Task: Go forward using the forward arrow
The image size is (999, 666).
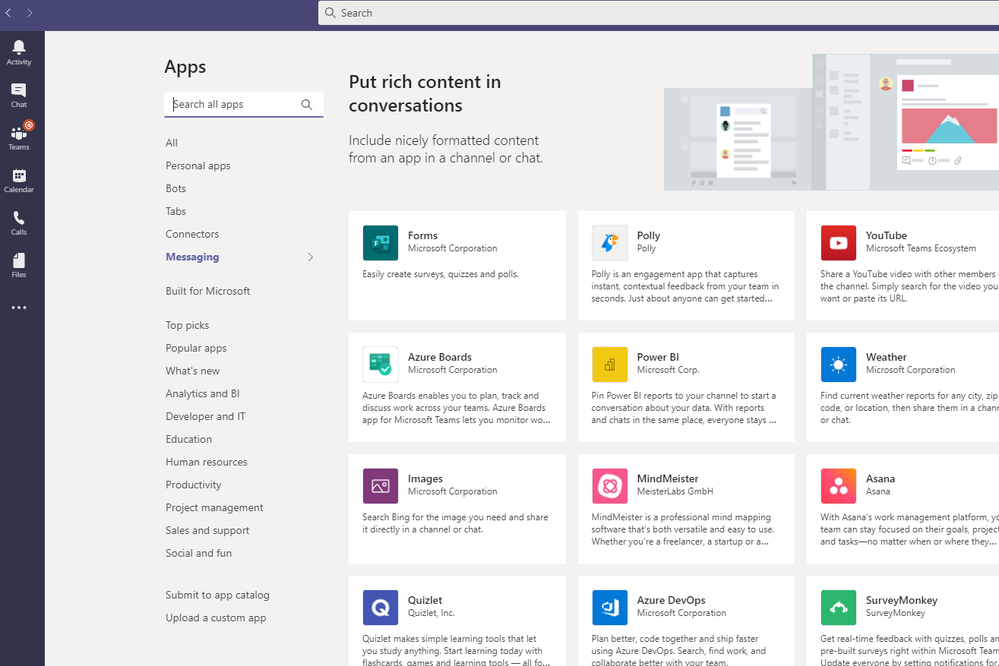Action: click(29, 13)
